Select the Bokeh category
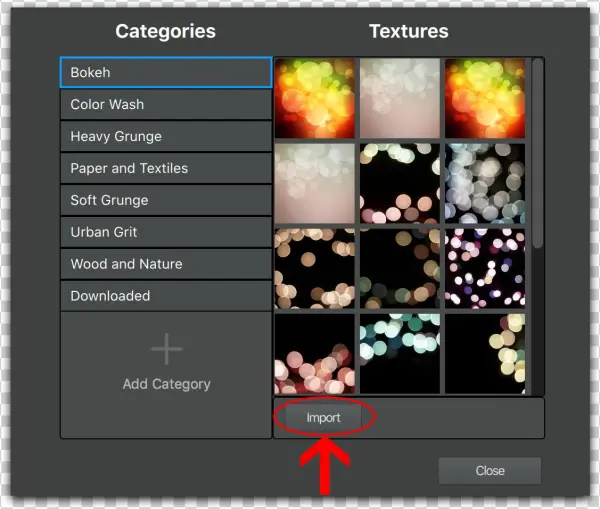 pos(165,73)
